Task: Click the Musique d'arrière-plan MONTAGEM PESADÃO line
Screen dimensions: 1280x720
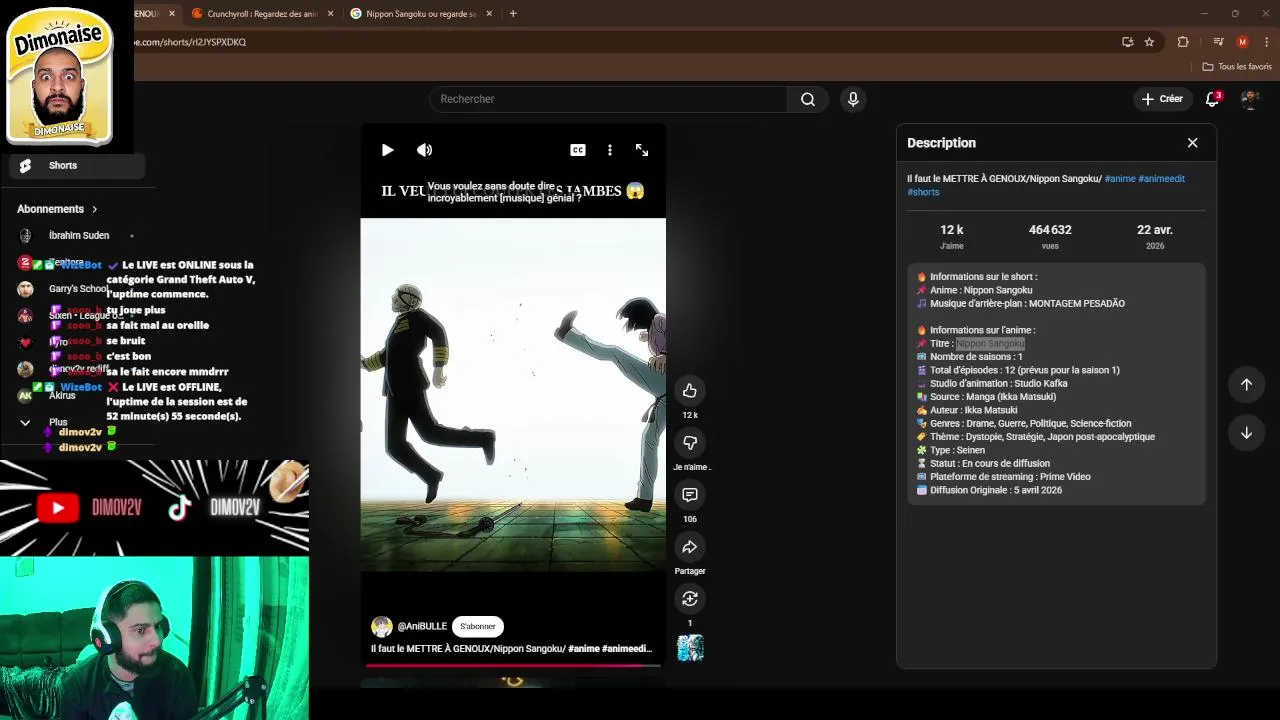Action: (x=1020, y=303)
